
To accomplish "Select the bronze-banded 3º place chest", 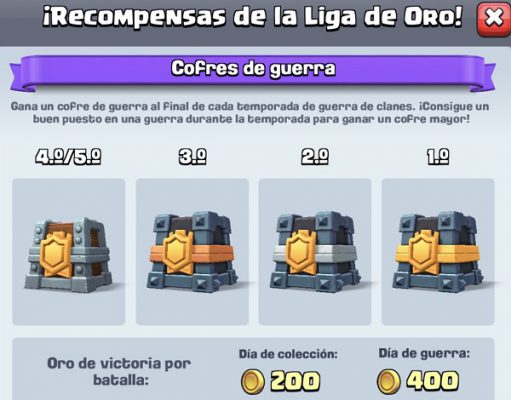I will tap(192, 252).
